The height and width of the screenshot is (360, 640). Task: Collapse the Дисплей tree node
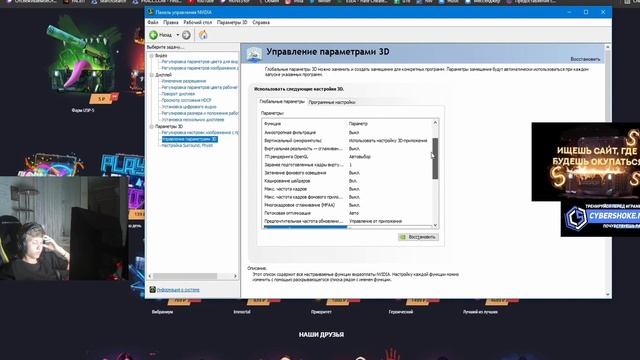point(151,75)
